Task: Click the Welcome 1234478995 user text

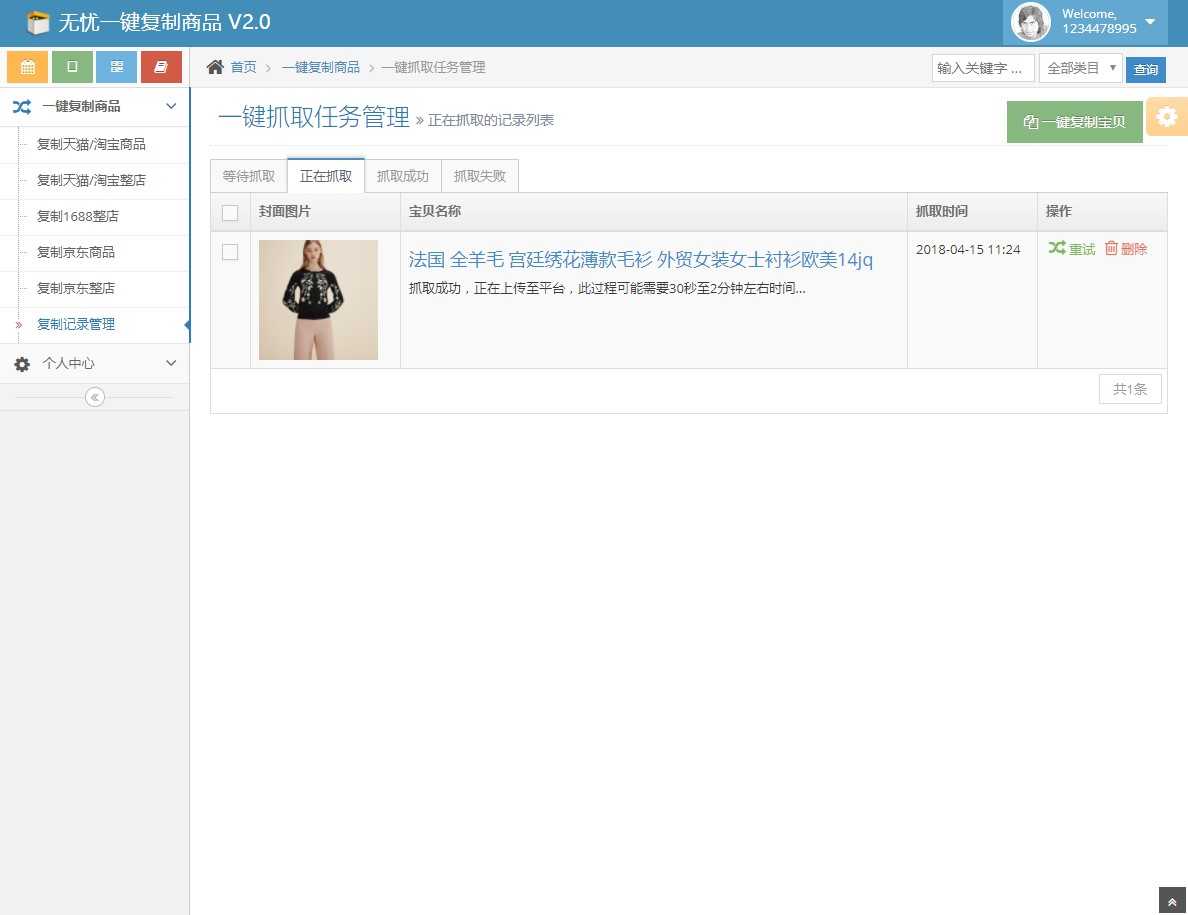Action: click(1099, 21)
